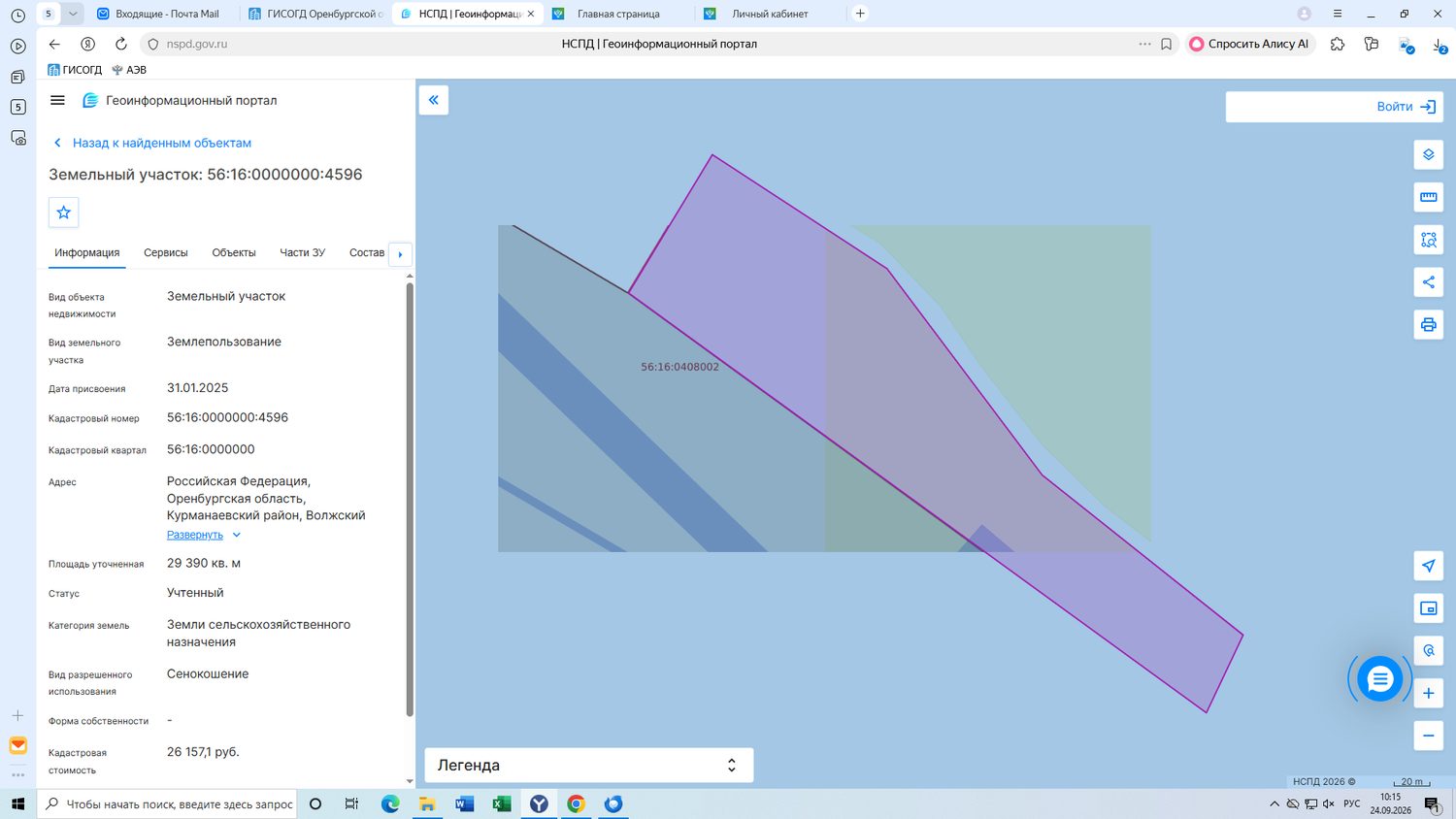Switch to the Сервисы tab
Image resolution: width=1456 pixels, height=819 pixels.
[166, 252]
